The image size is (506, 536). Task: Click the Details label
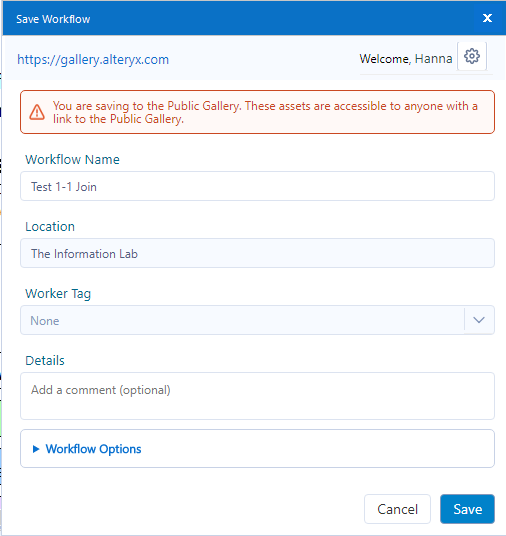tap(45, 361)
